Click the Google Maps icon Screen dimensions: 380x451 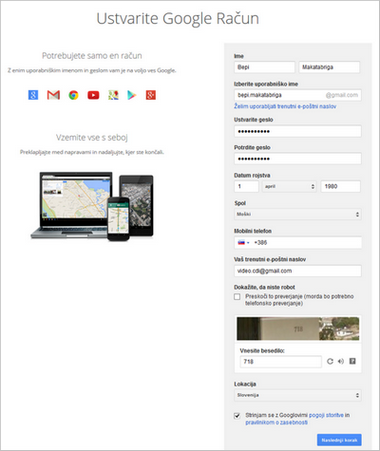[x=113, y=95]
